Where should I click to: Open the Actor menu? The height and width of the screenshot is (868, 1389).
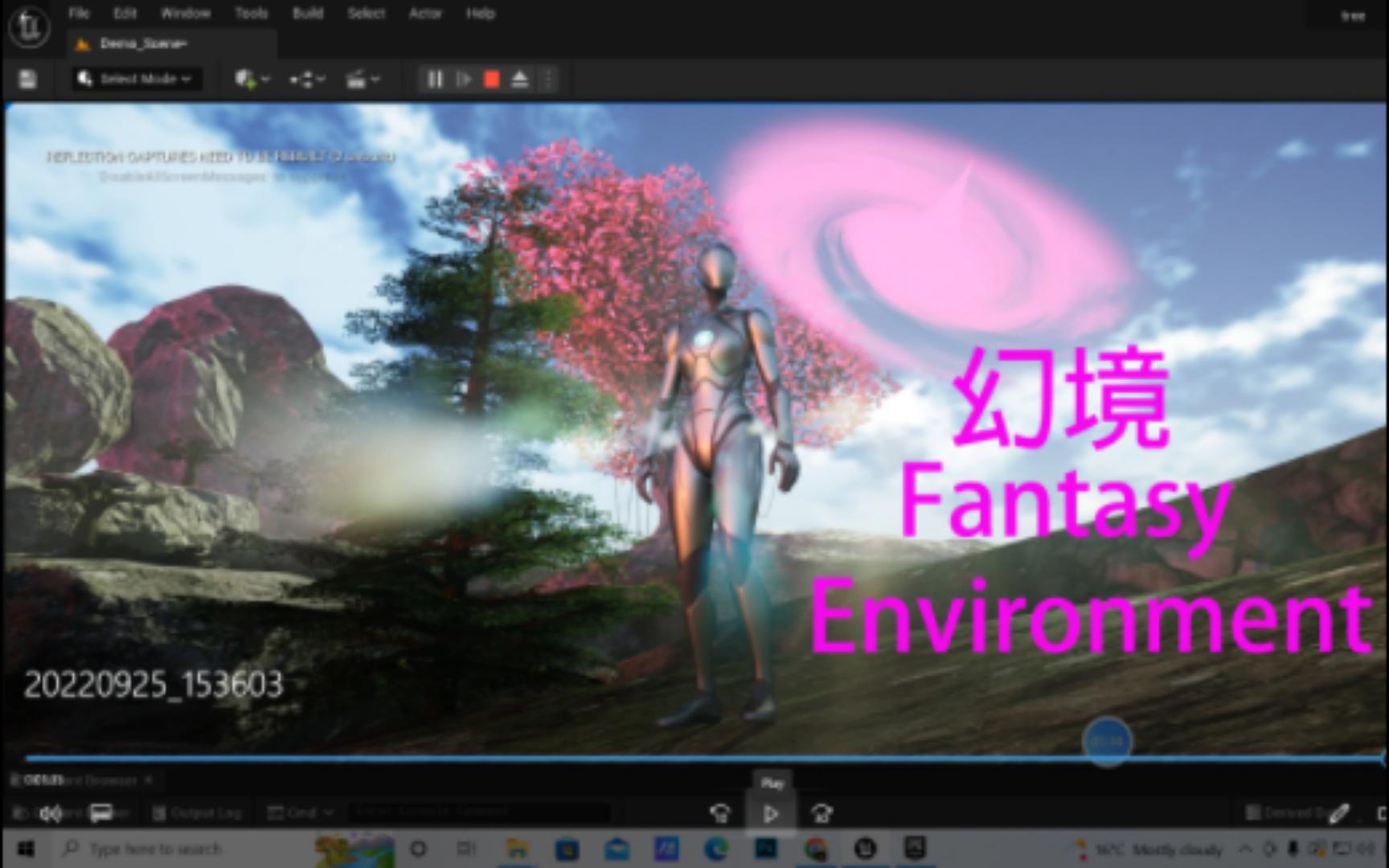pos(425,14)
